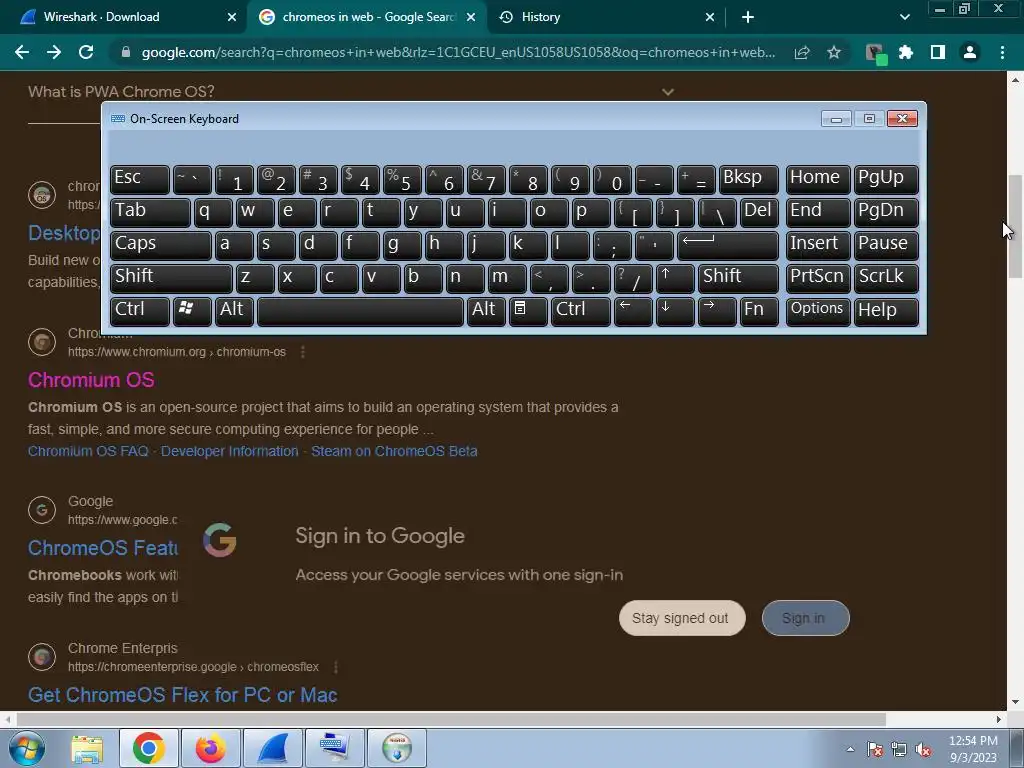
Task: Click the up arrow key on keyboard
Action: (x=674, y=278)
